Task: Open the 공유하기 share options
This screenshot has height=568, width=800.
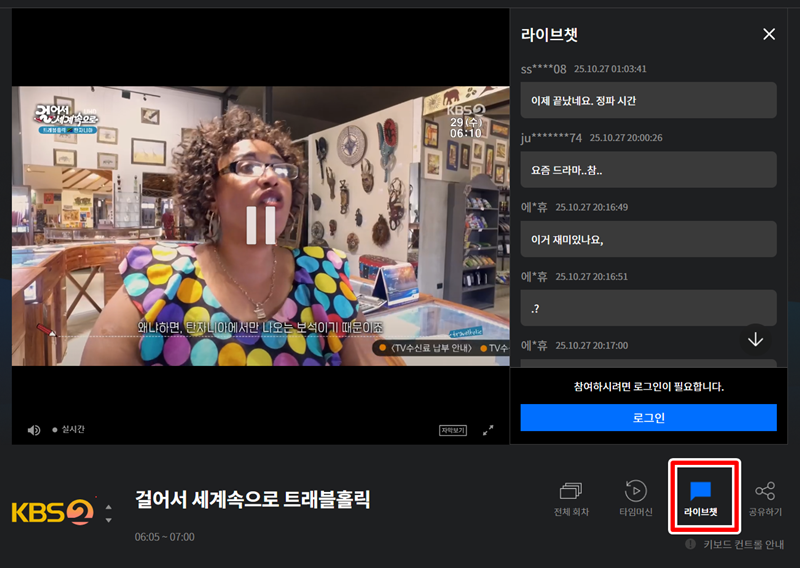Action: 765,498
